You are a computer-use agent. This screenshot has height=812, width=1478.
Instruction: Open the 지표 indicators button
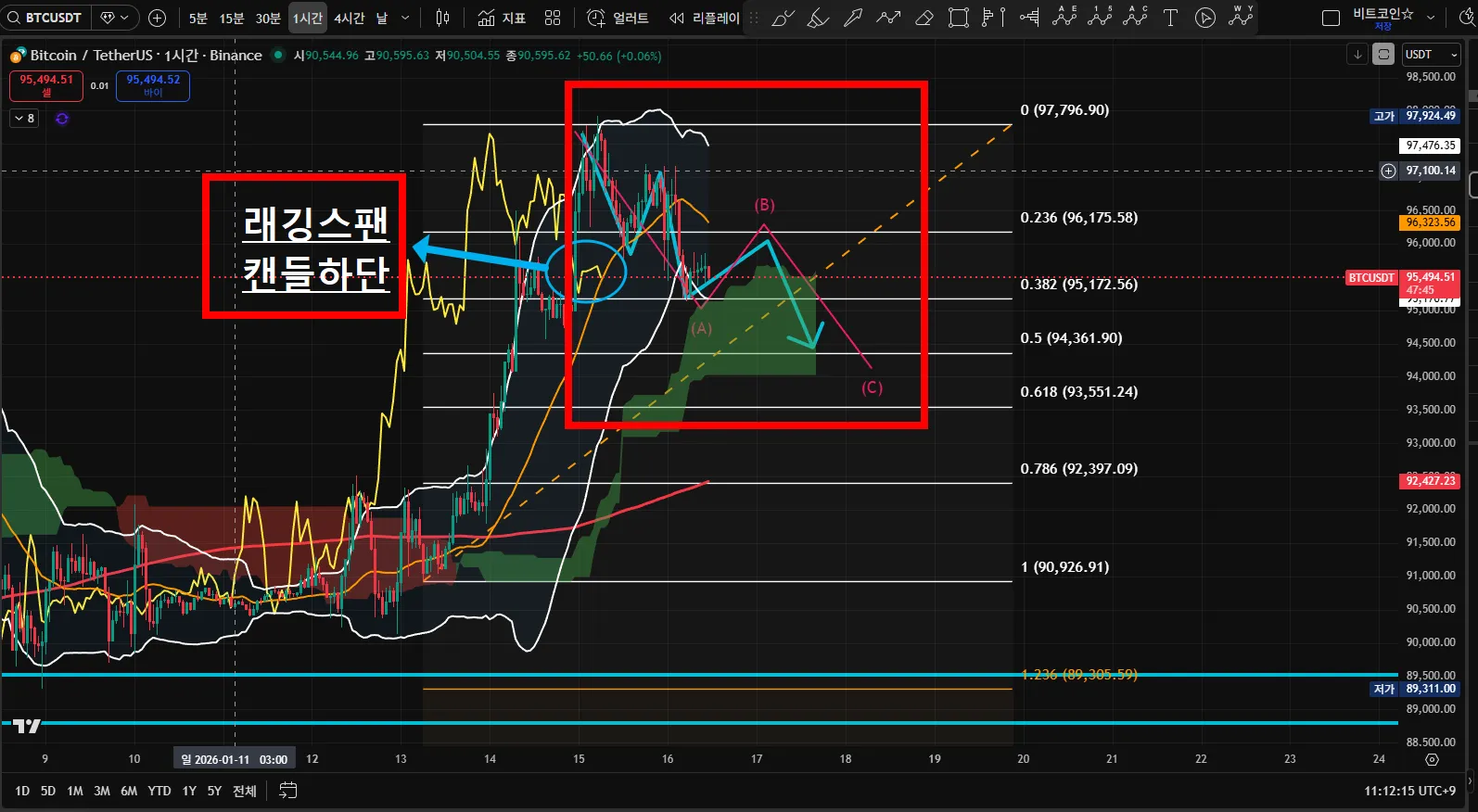(502, 18)
